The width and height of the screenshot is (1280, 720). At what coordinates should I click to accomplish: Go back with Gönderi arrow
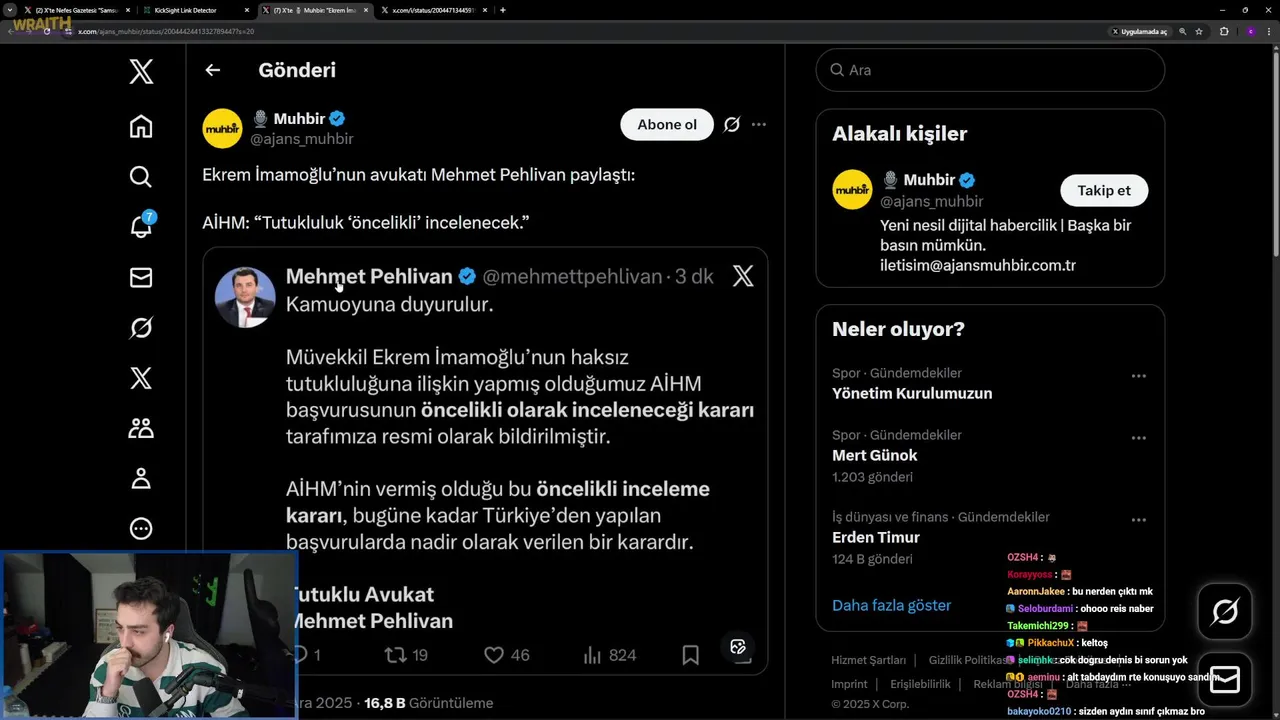click(212, 70)
